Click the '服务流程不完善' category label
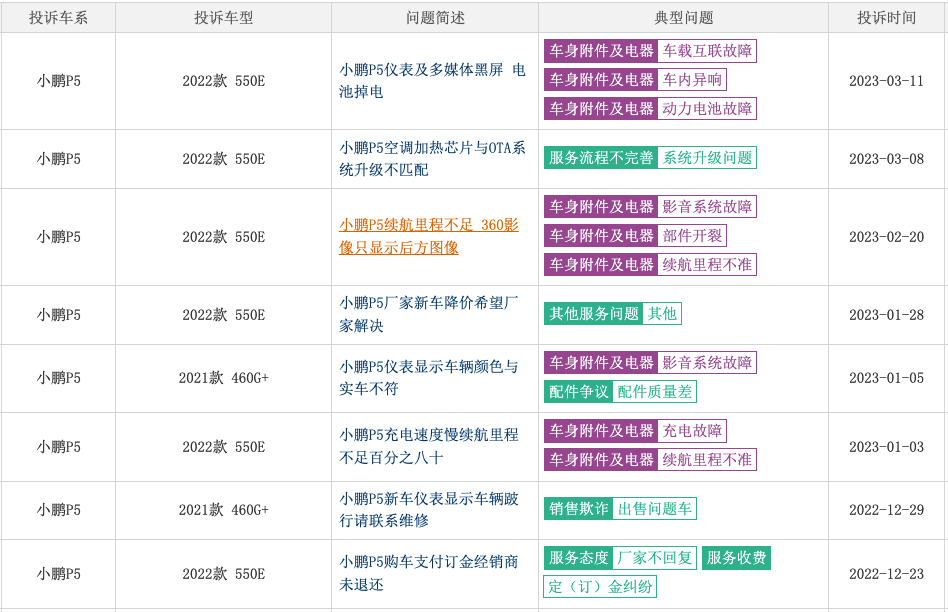The width and height of the screenshot is (948, 612). point(601,158)
